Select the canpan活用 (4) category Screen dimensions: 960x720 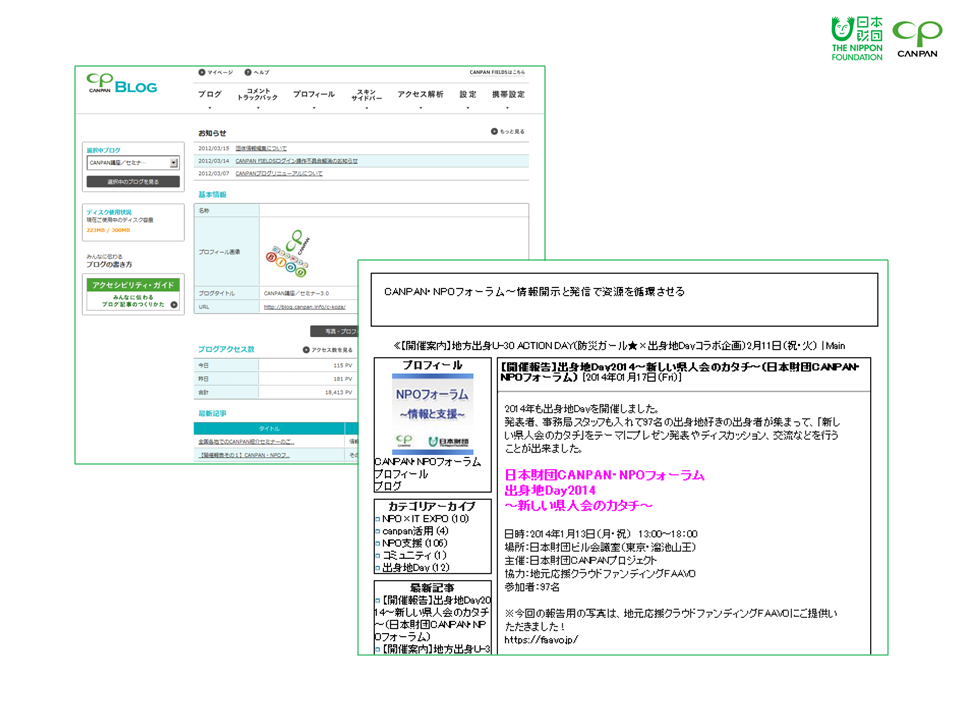(x=415, y=531)
